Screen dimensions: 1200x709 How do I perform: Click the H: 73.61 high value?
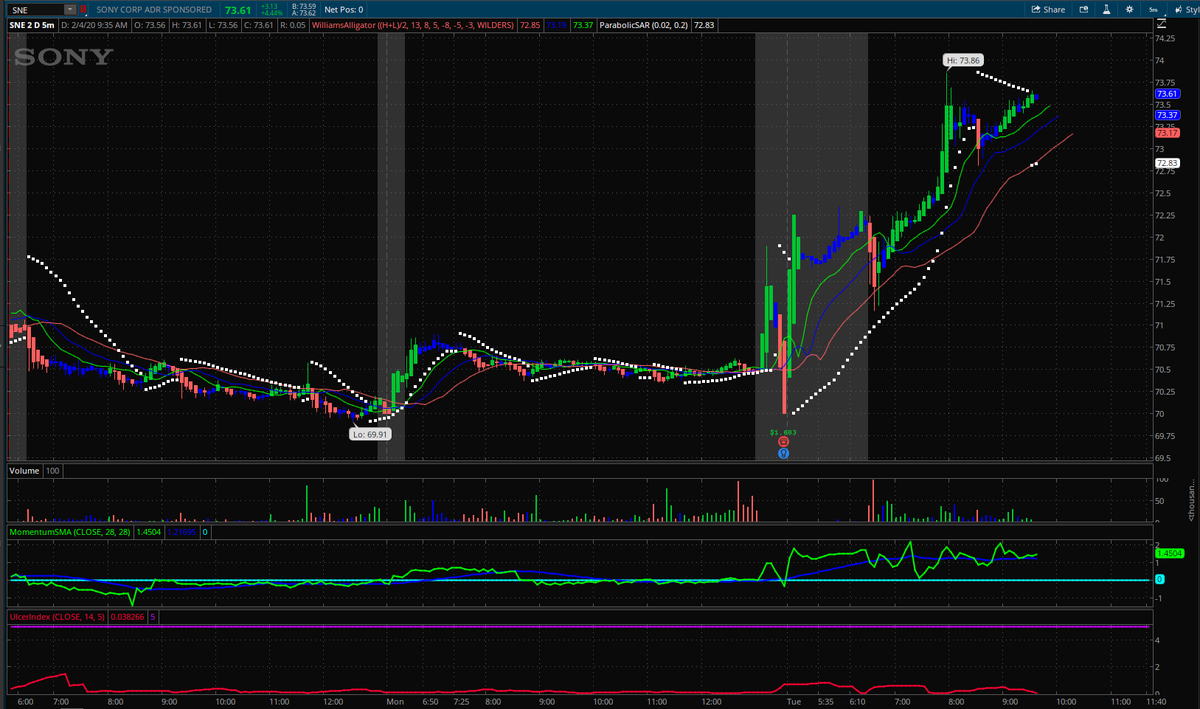pyautogui.click(x=186, y=23)
